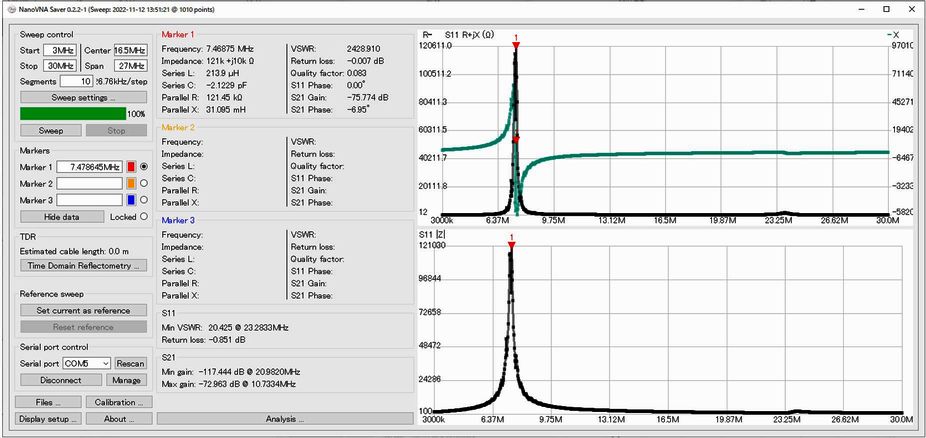The width and height of the screenshot is (926, 438).
Task: Select the Marker 3 radio button
Action: [144, 200]
